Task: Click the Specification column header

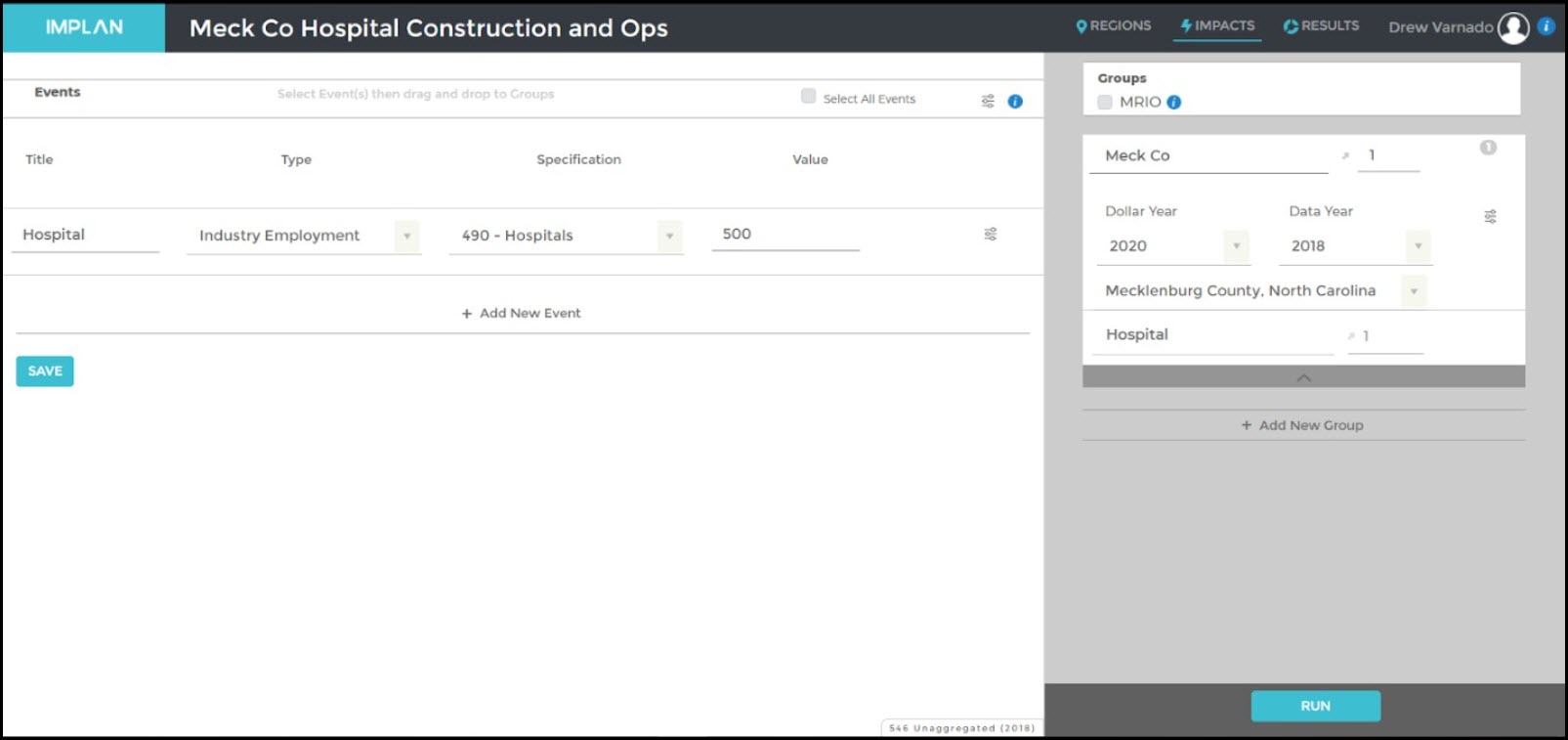Action: click(x=578, y=159)
